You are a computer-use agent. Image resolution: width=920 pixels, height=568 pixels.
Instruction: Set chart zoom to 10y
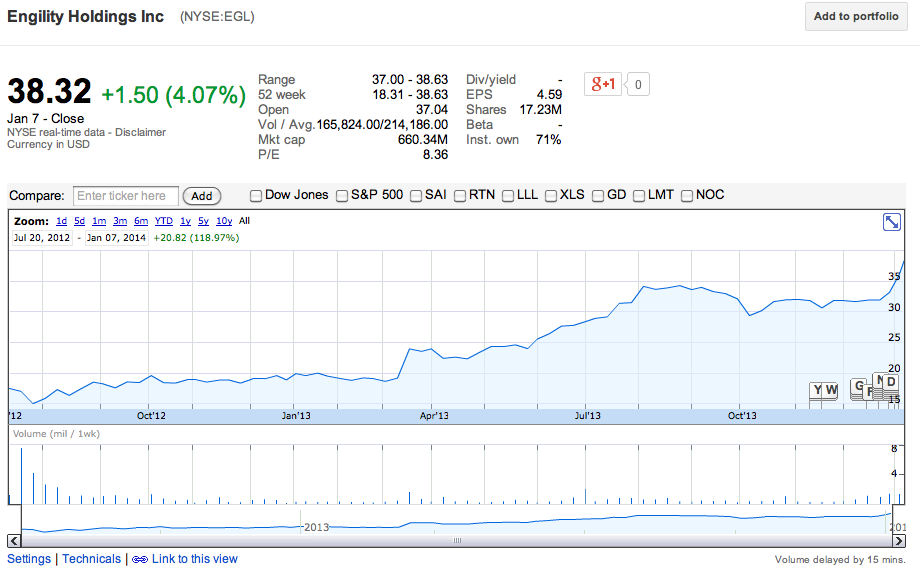(x=224, y=221)
